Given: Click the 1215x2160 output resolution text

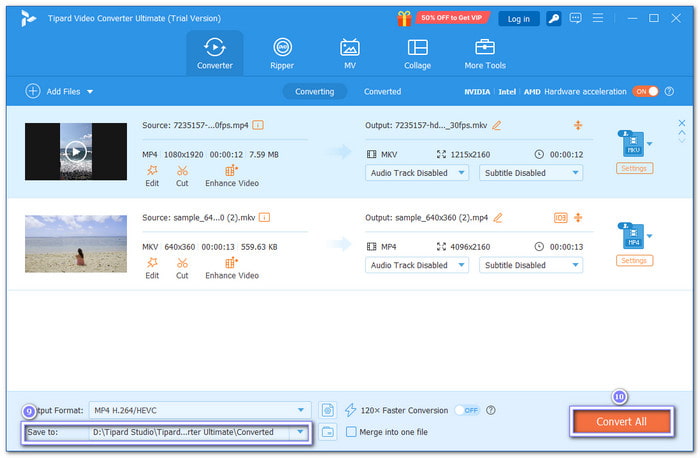Looking at the screenshot, I should click(470, 154).
